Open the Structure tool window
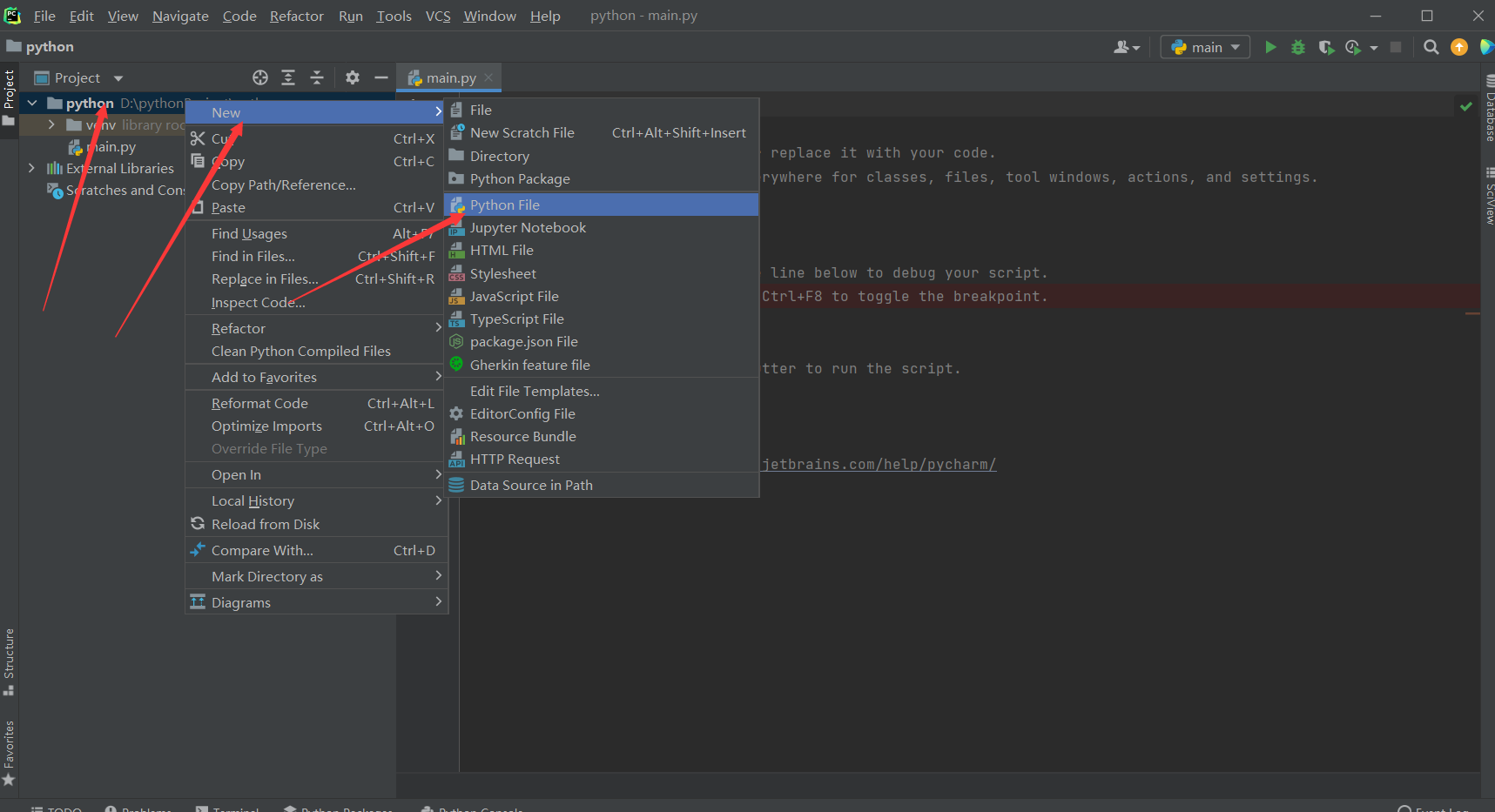The width and height of the screenshot is (1495, 812). 9,661
